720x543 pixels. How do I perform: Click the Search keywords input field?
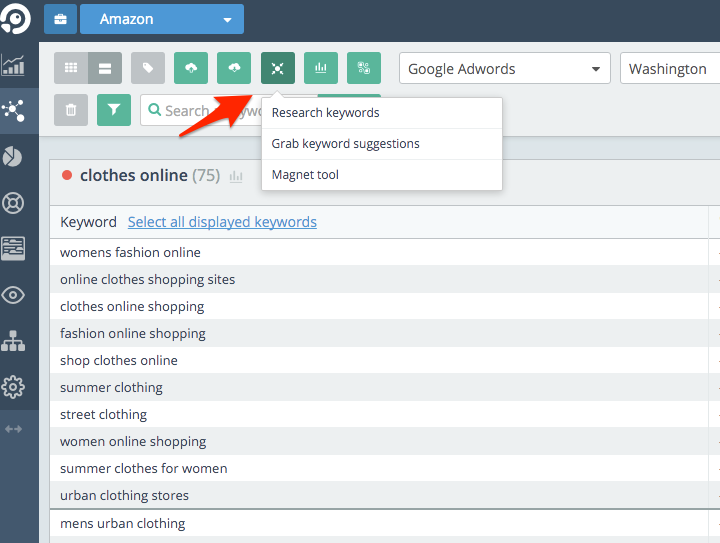201,110
